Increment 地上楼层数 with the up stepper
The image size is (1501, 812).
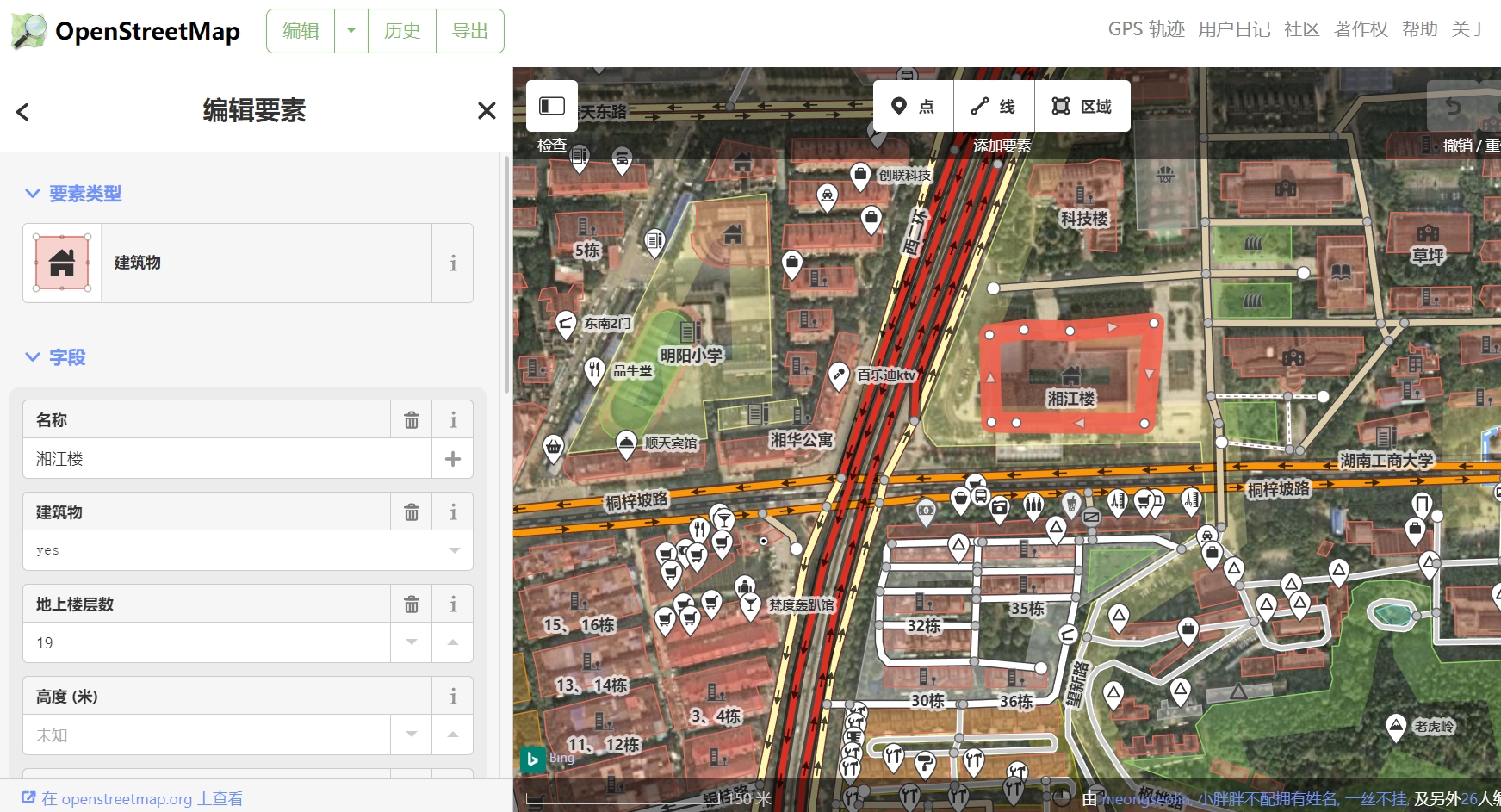(x=452, y=642)
